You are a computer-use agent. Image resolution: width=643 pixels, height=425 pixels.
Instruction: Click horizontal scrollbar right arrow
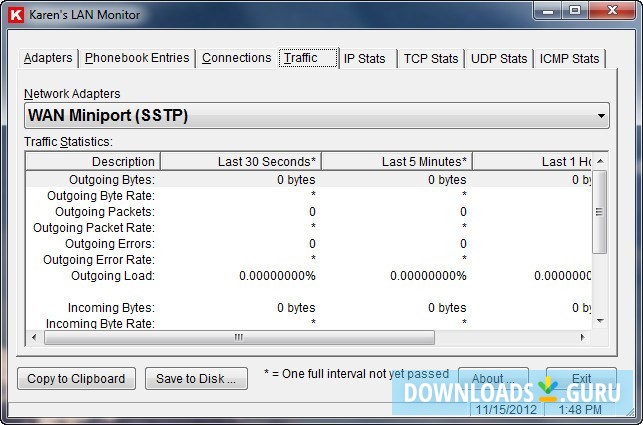(x=583, y=338)
